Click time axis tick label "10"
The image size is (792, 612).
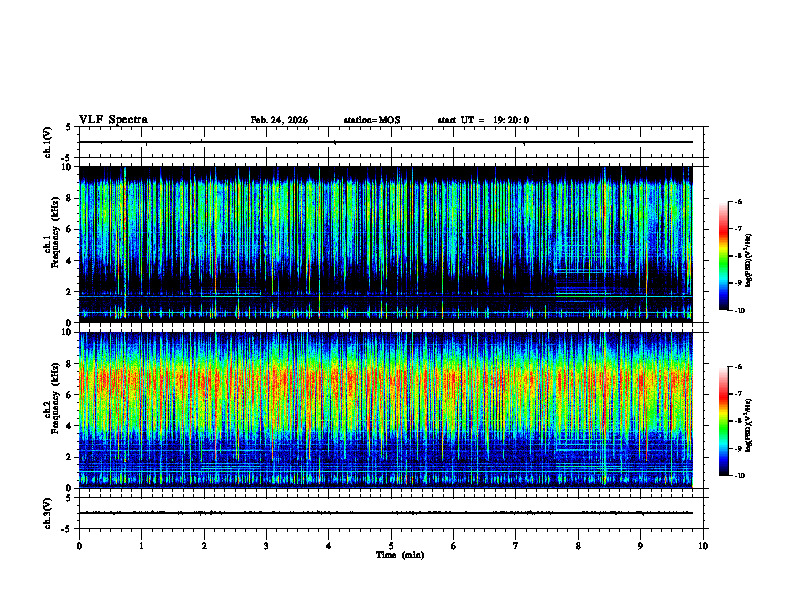[703, 546]
